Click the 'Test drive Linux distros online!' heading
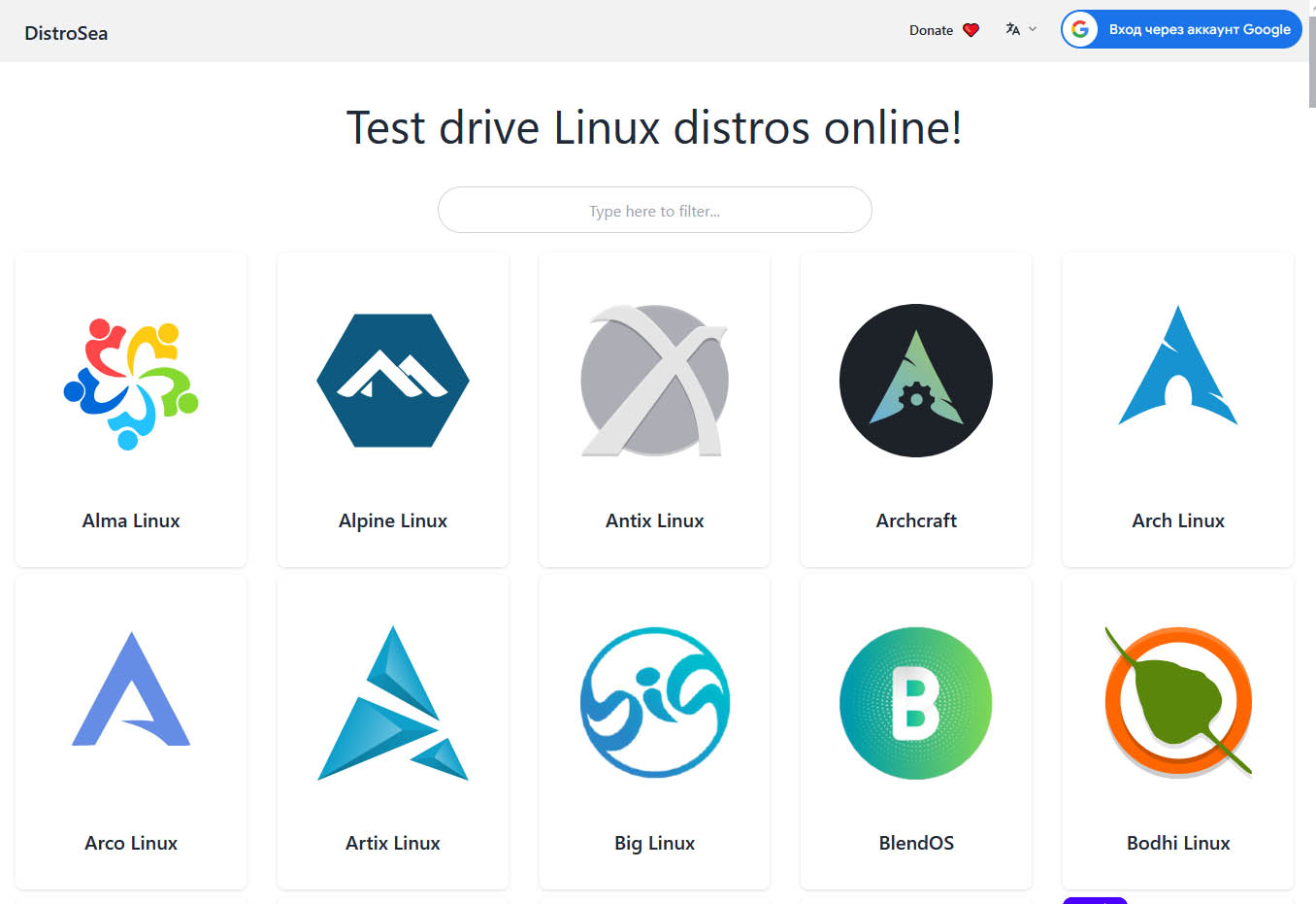This screenshot has width=1316, height=904. tap(654, 127)
